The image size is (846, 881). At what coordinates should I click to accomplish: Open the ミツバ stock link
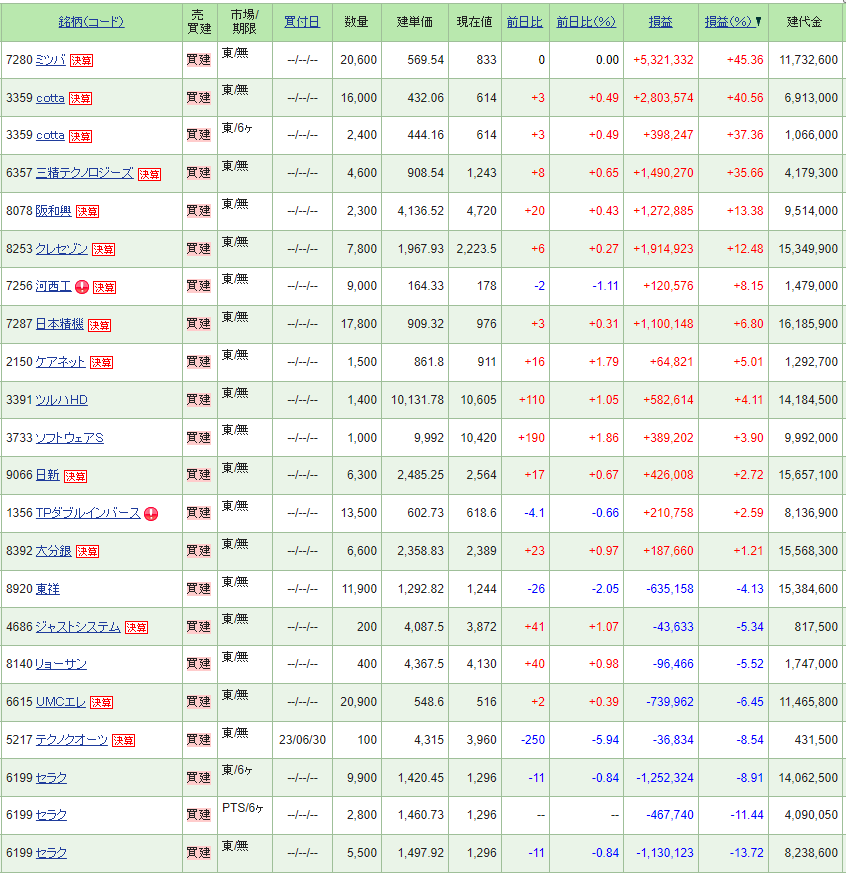pos(51,60)
